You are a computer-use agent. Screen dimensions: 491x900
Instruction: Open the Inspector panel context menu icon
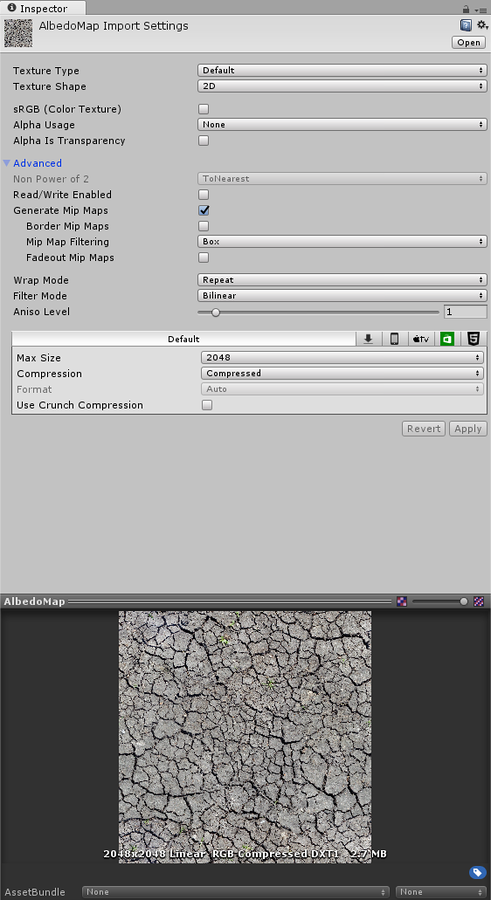(x=480, y=10)
